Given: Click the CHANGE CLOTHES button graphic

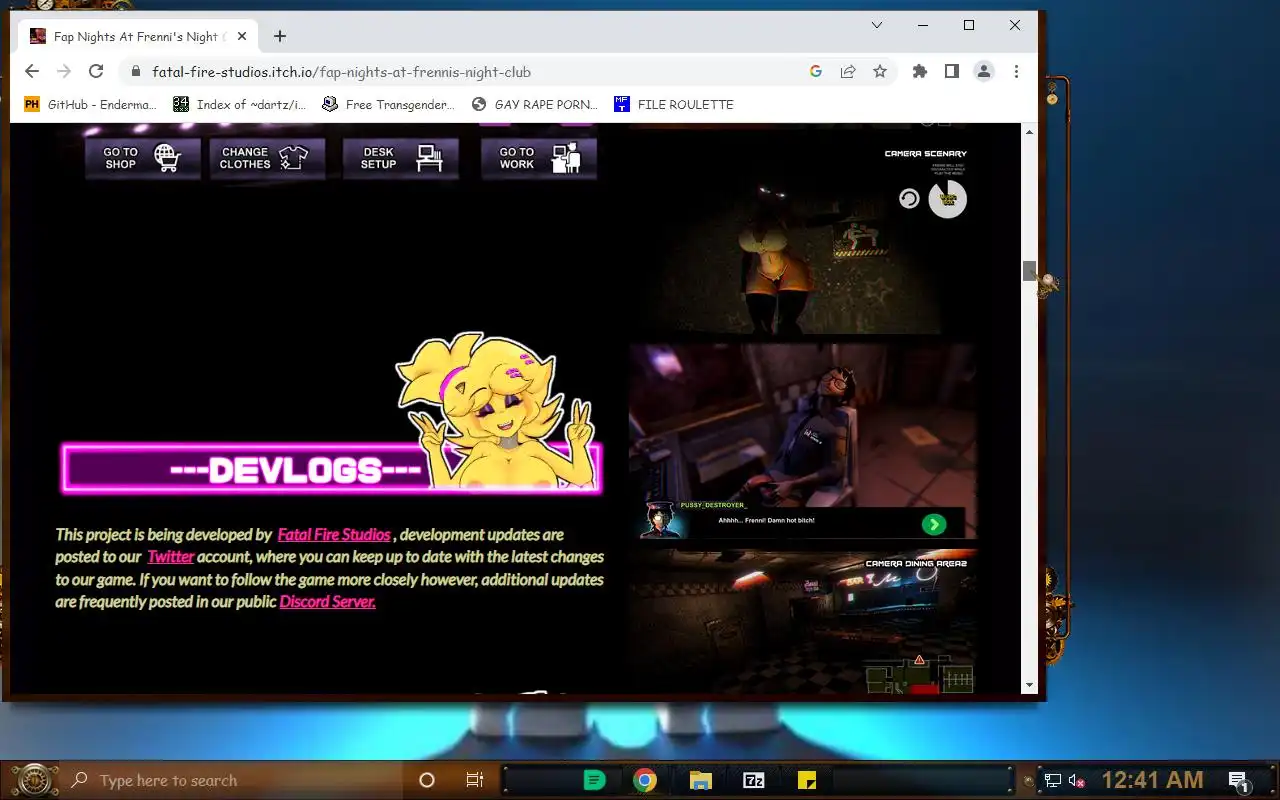Looking at the screenshot, I should point(267,158).
